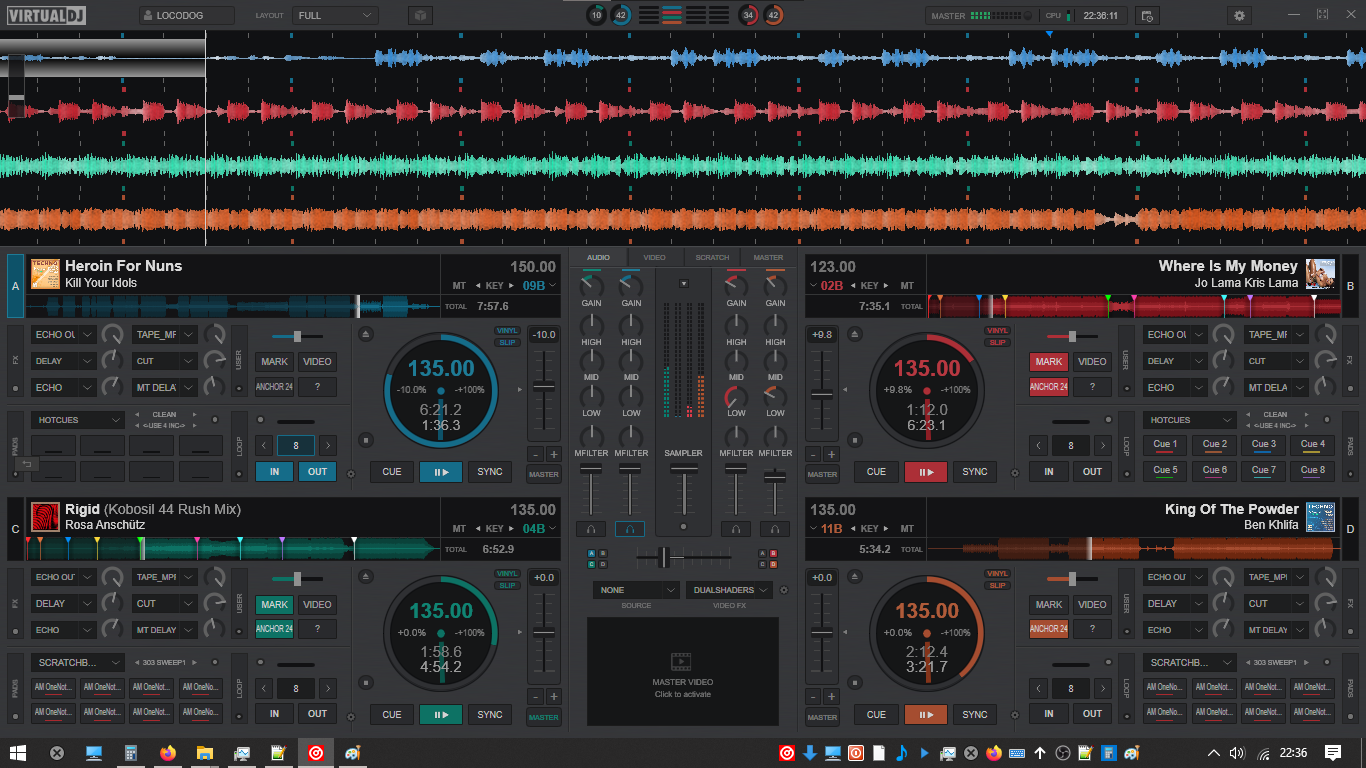Toggle VINYL mode on deck B

(x=998, y=331)
